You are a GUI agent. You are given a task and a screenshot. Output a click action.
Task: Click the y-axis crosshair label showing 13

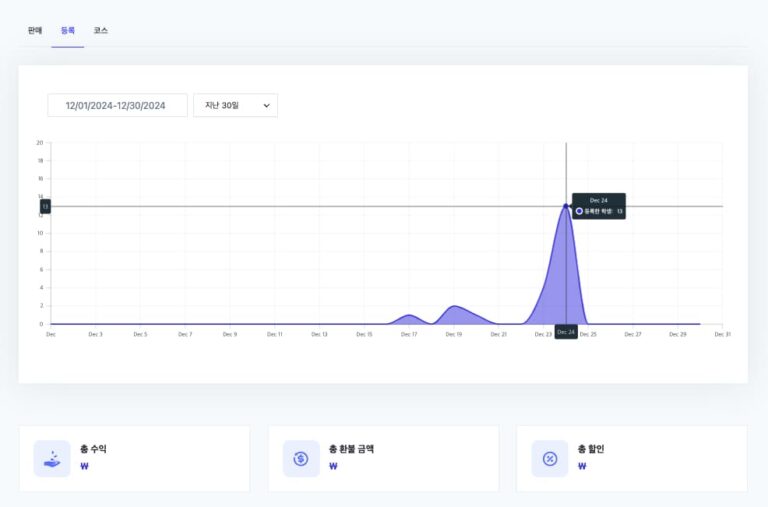coord(45,206)
